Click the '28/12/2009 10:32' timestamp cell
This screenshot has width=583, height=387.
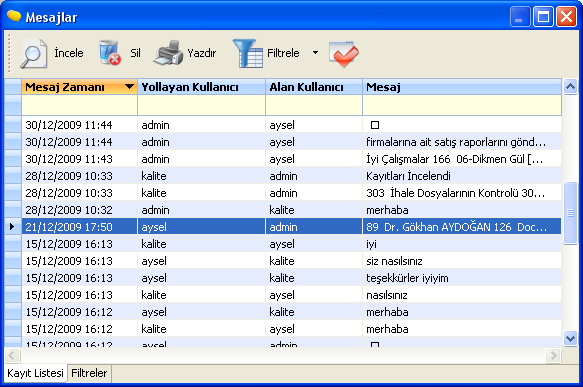pos(80,210)
